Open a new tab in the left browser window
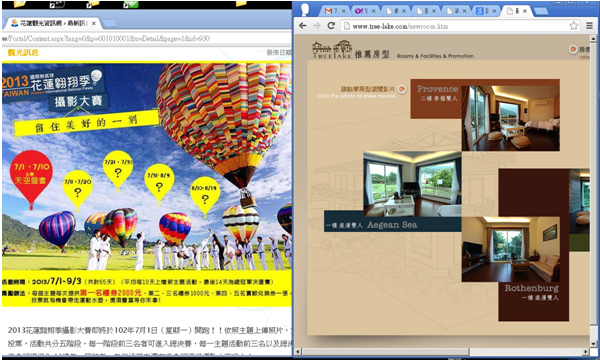Screen dimensions: 600x360 pyautogui.click(x=110, y=24)
